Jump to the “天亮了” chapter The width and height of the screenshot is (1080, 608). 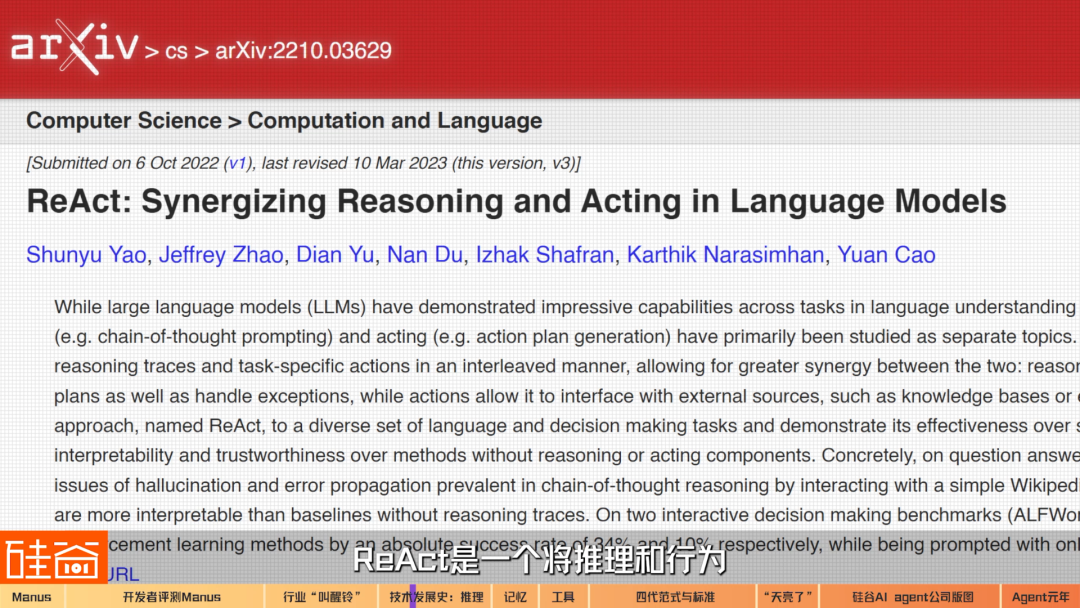click(x=787, y=596)
